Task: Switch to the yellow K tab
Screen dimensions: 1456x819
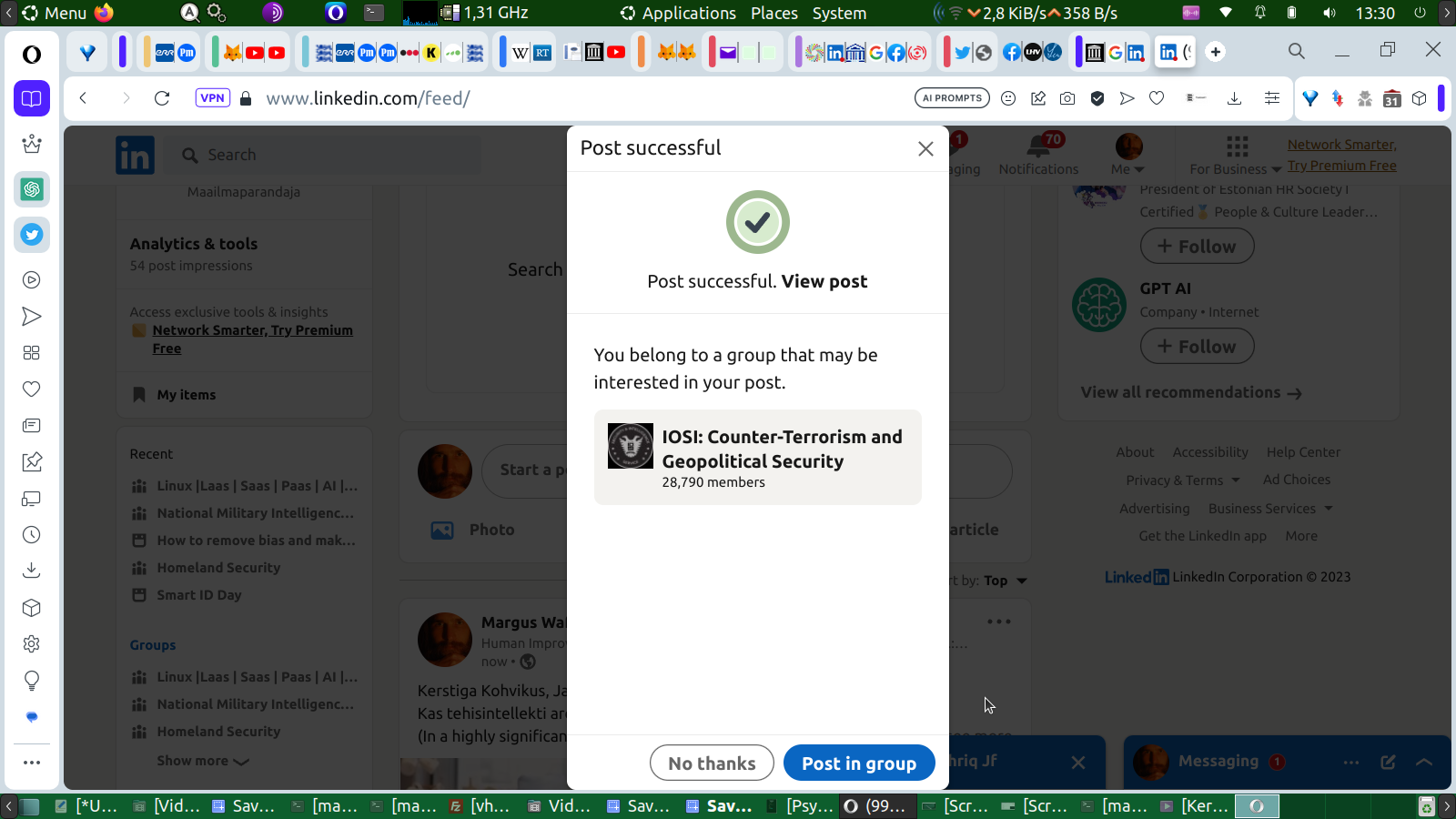Action: [430, 53]
